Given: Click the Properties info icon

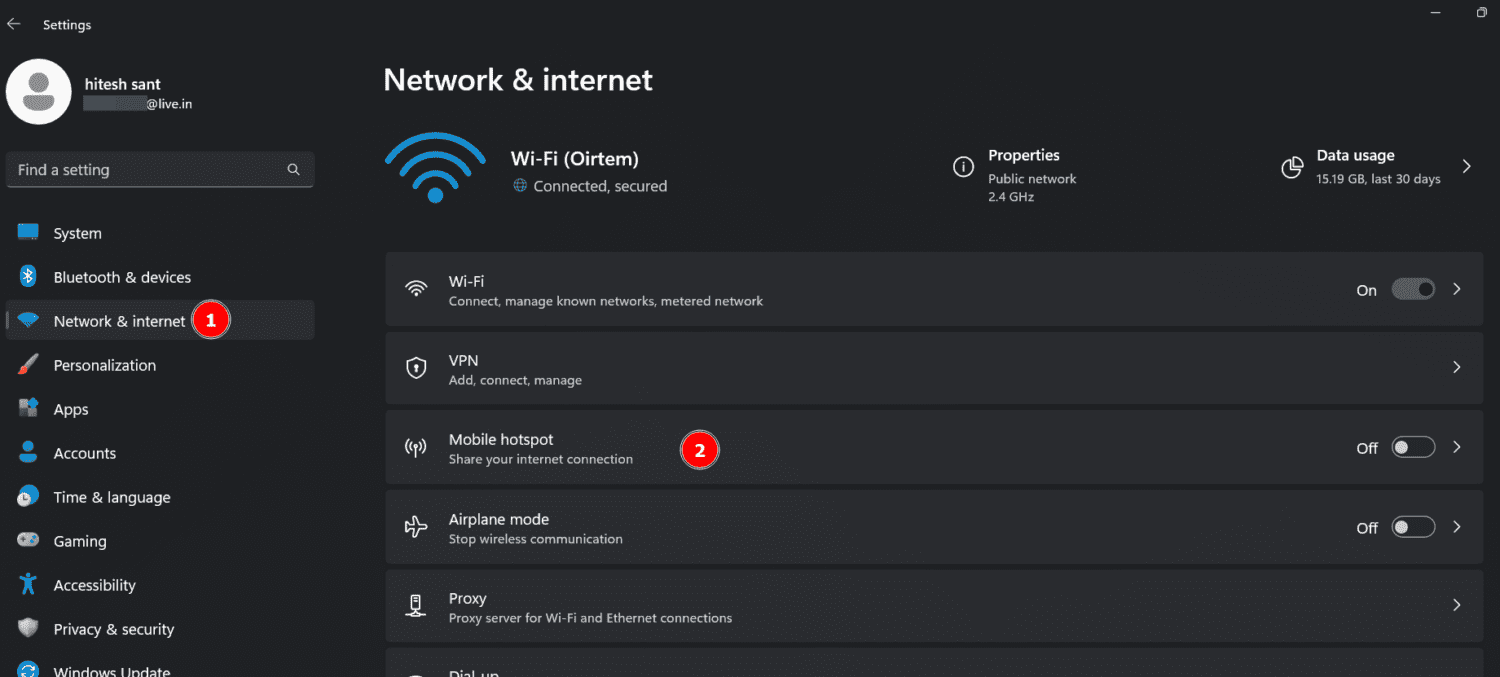Looking at the screenshot, I should [963, 167].
